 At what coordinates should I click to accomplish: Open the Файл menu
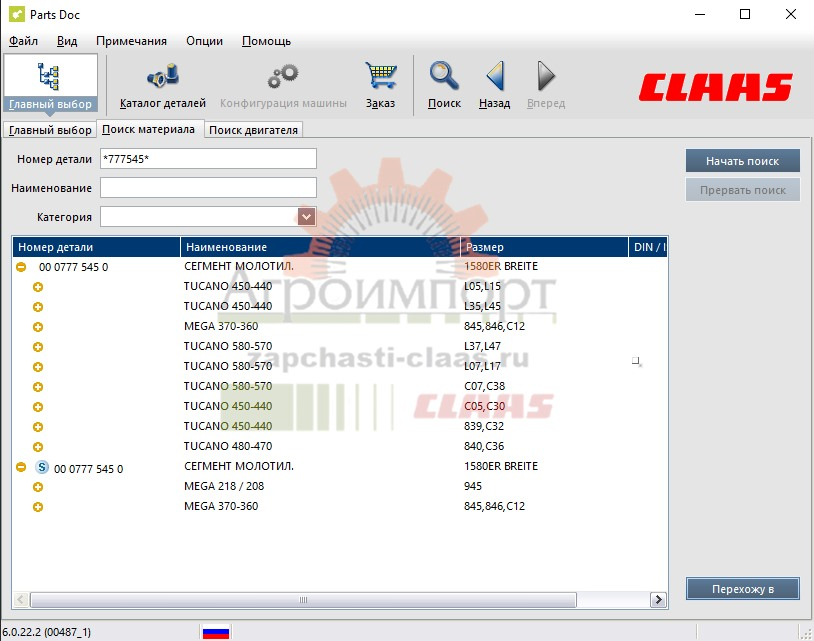(23, 41)
